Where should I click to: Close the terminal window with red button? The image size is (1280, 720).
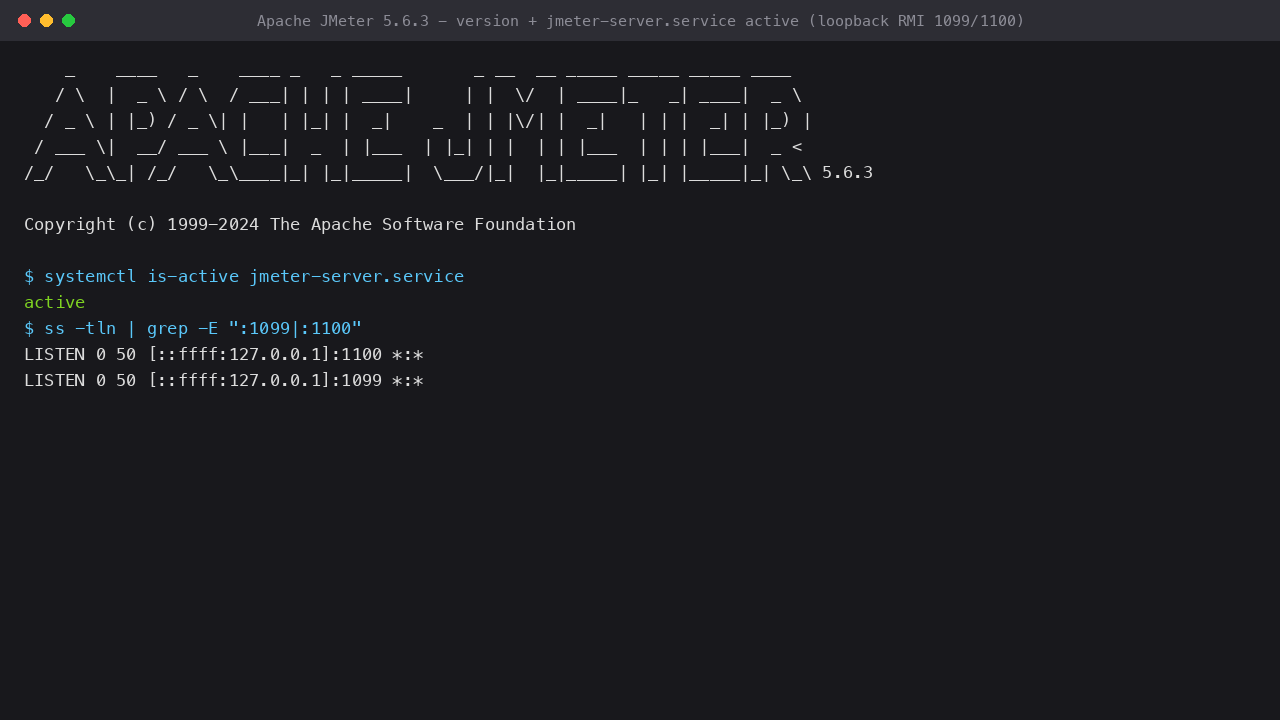[x=24, y=20]
